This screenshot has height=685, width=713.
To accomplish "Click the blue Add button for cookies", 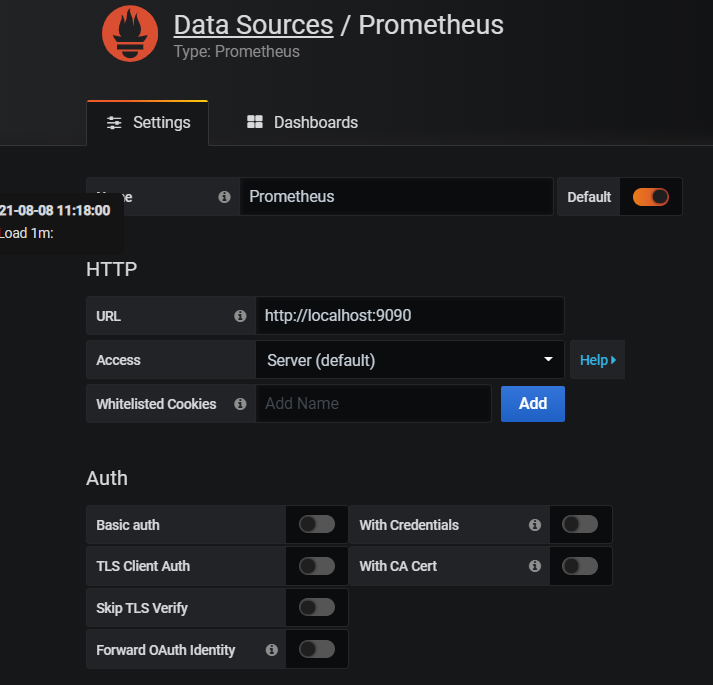I will point(533,404).
